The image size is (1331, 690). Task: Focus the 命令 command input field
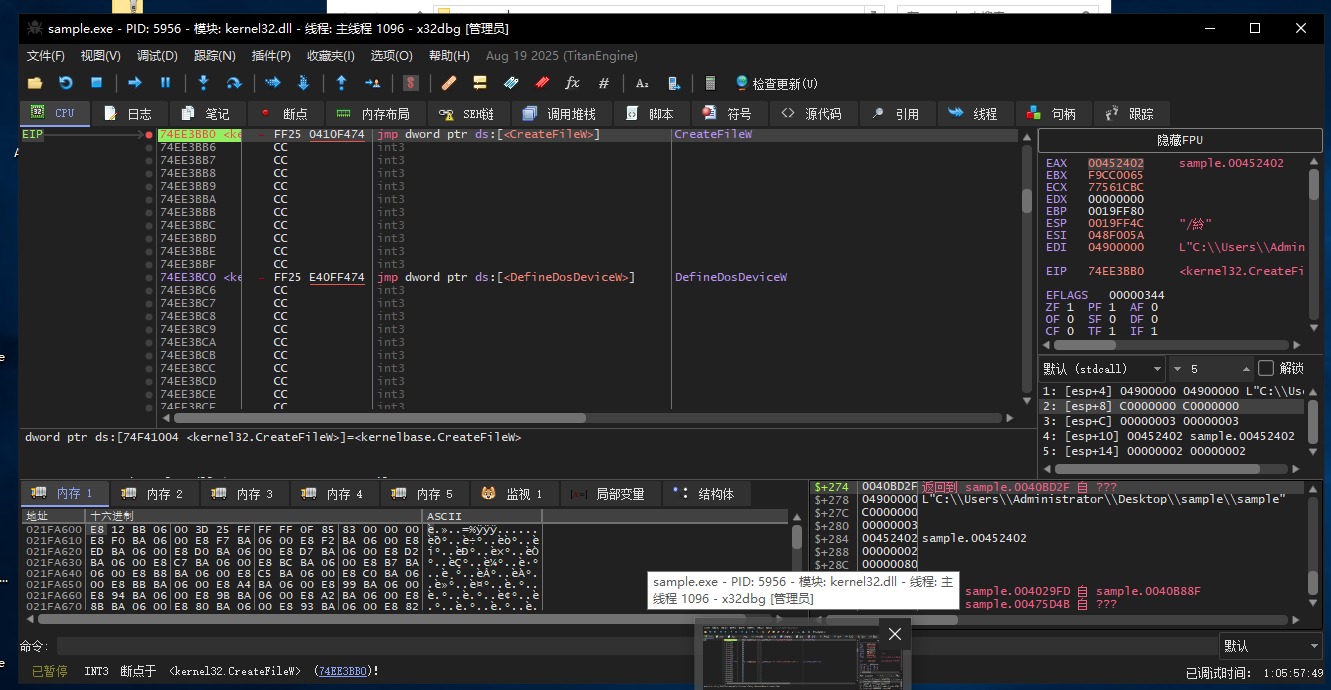(636, 646)
